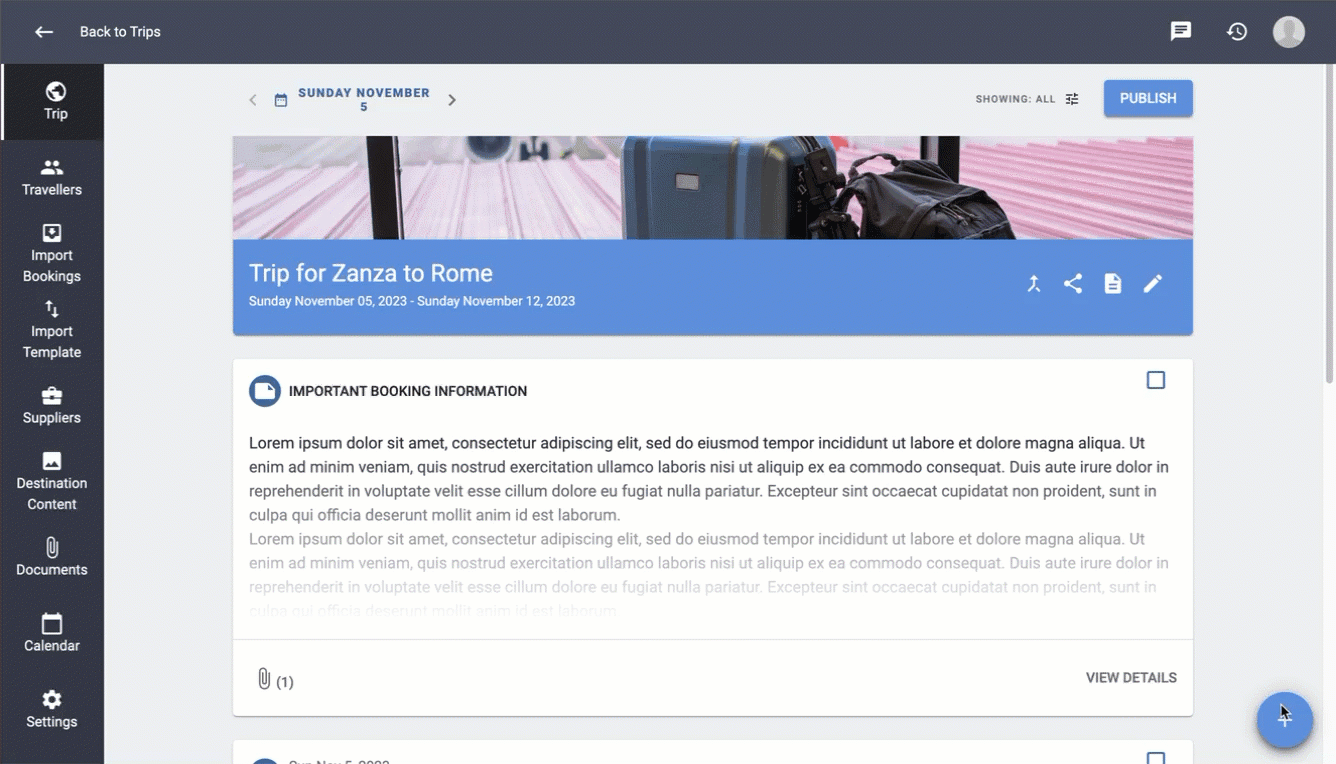
Task: Edit the trip with pencil icon
Action: (1153, 284)
